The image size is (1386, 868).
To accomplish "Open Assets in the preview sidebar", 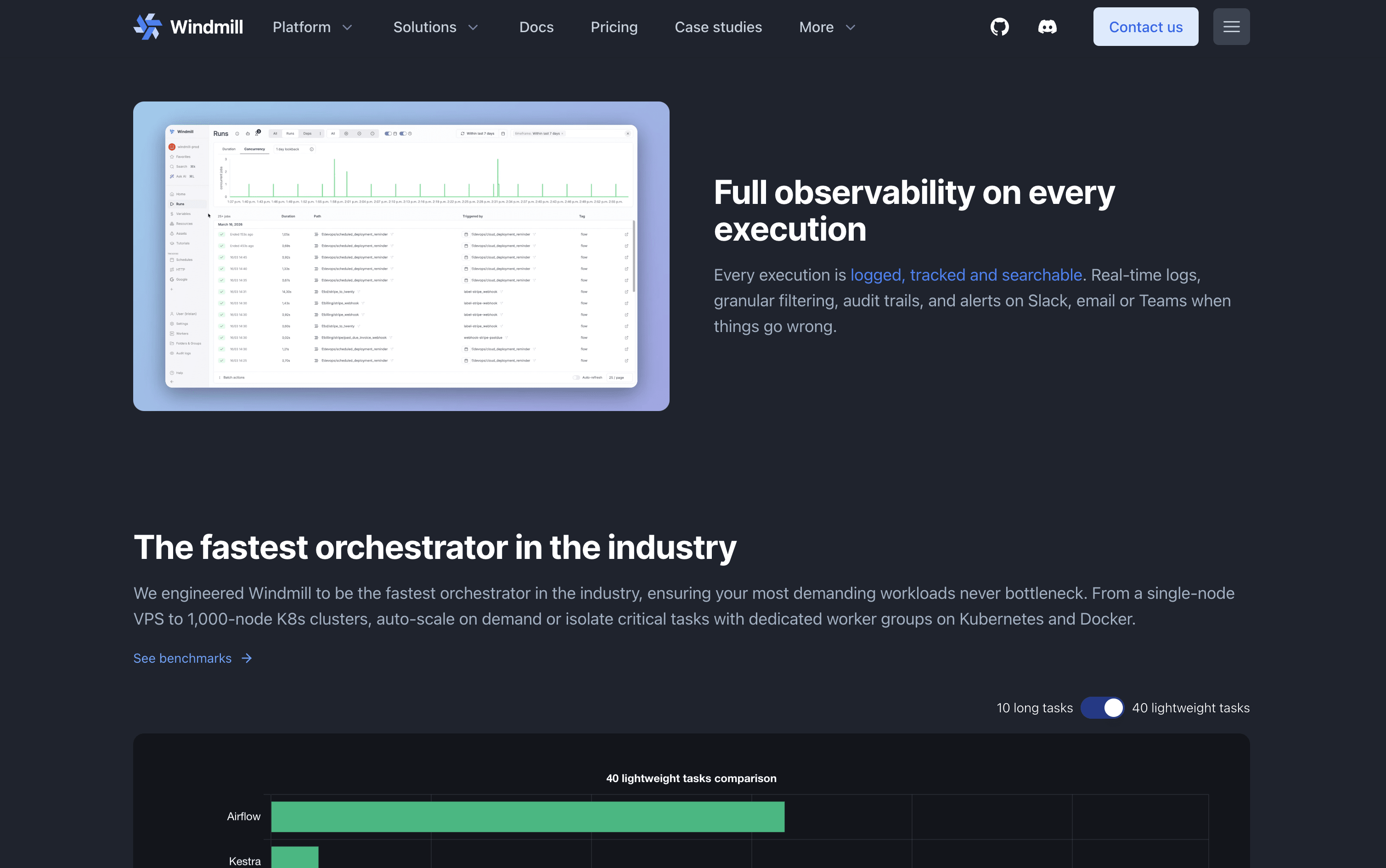I will coord(179,234).
